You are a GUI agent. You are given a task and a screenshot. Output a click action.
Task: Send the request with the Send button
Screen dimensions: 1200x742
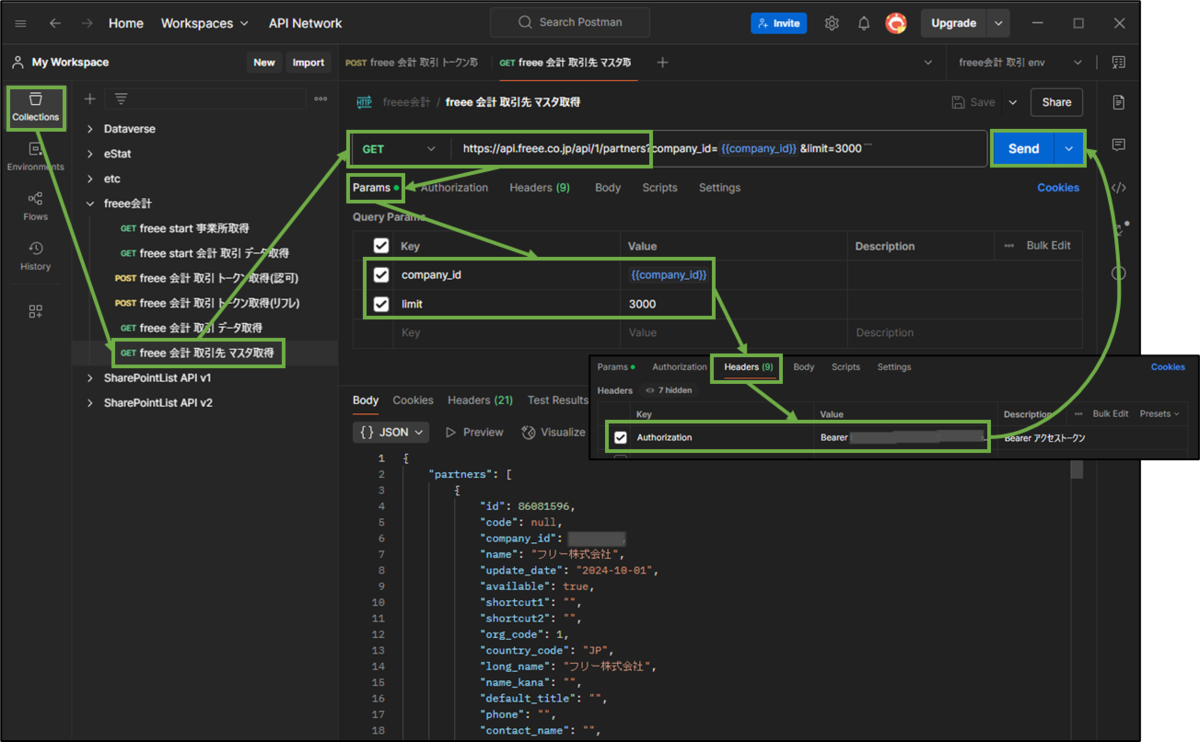click(1023, 148)
